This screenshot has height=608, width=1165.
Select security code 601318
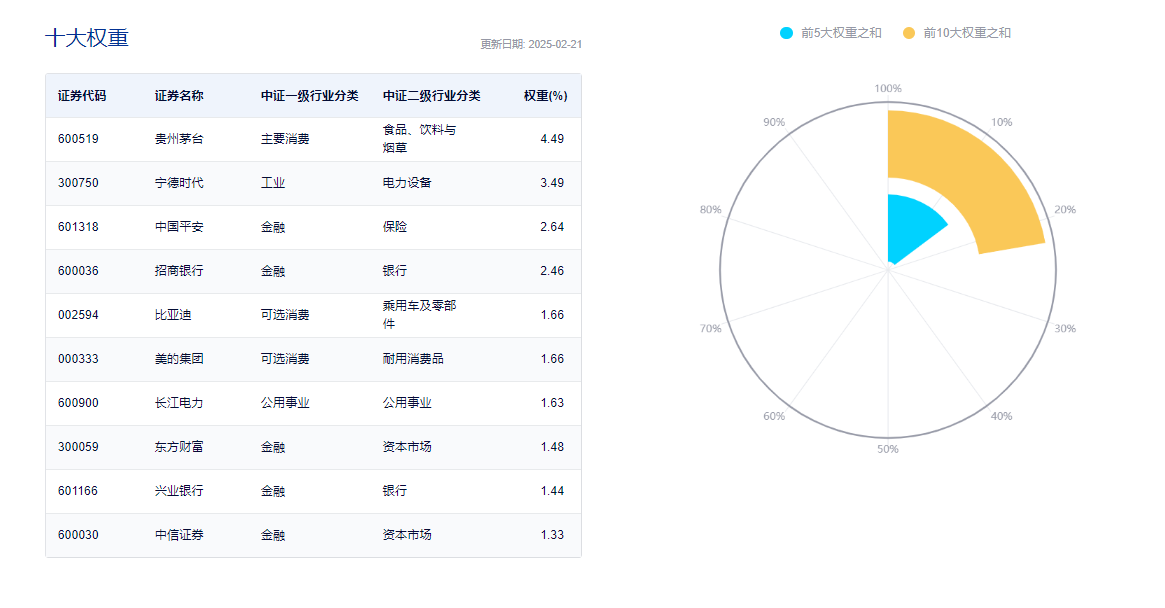(x=78, y=227)
